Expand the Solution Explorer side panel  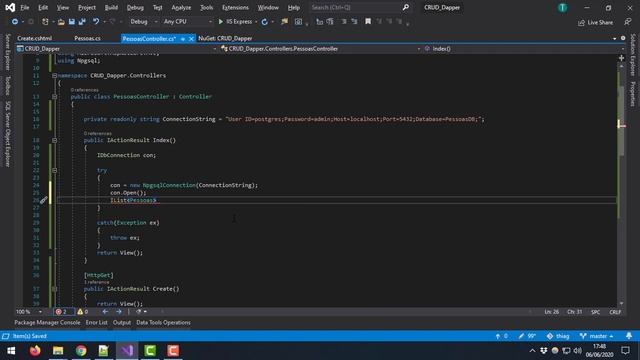[633, 55]
